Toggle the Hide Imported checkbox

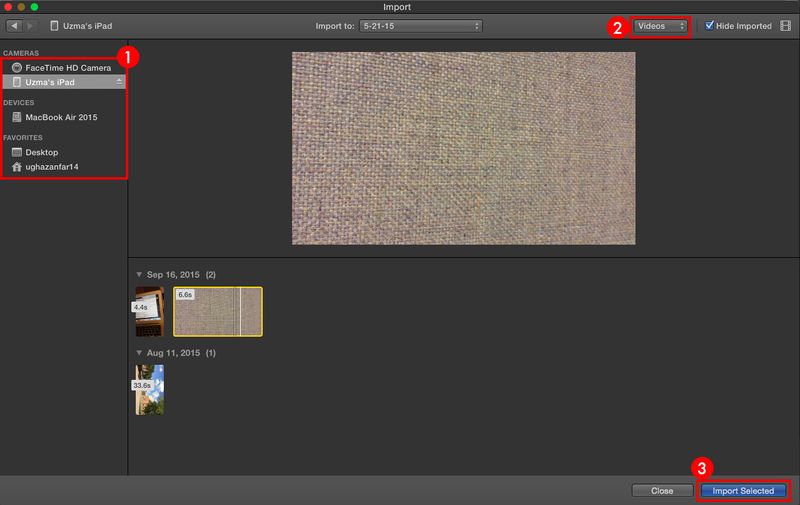(710, 25)
